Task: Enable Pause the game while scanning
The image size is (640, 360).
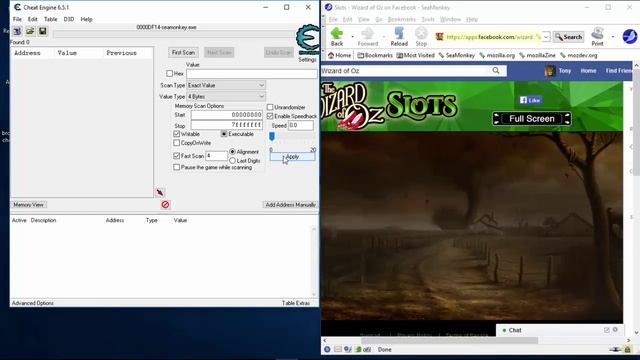Action: click(x=176, y=167)
